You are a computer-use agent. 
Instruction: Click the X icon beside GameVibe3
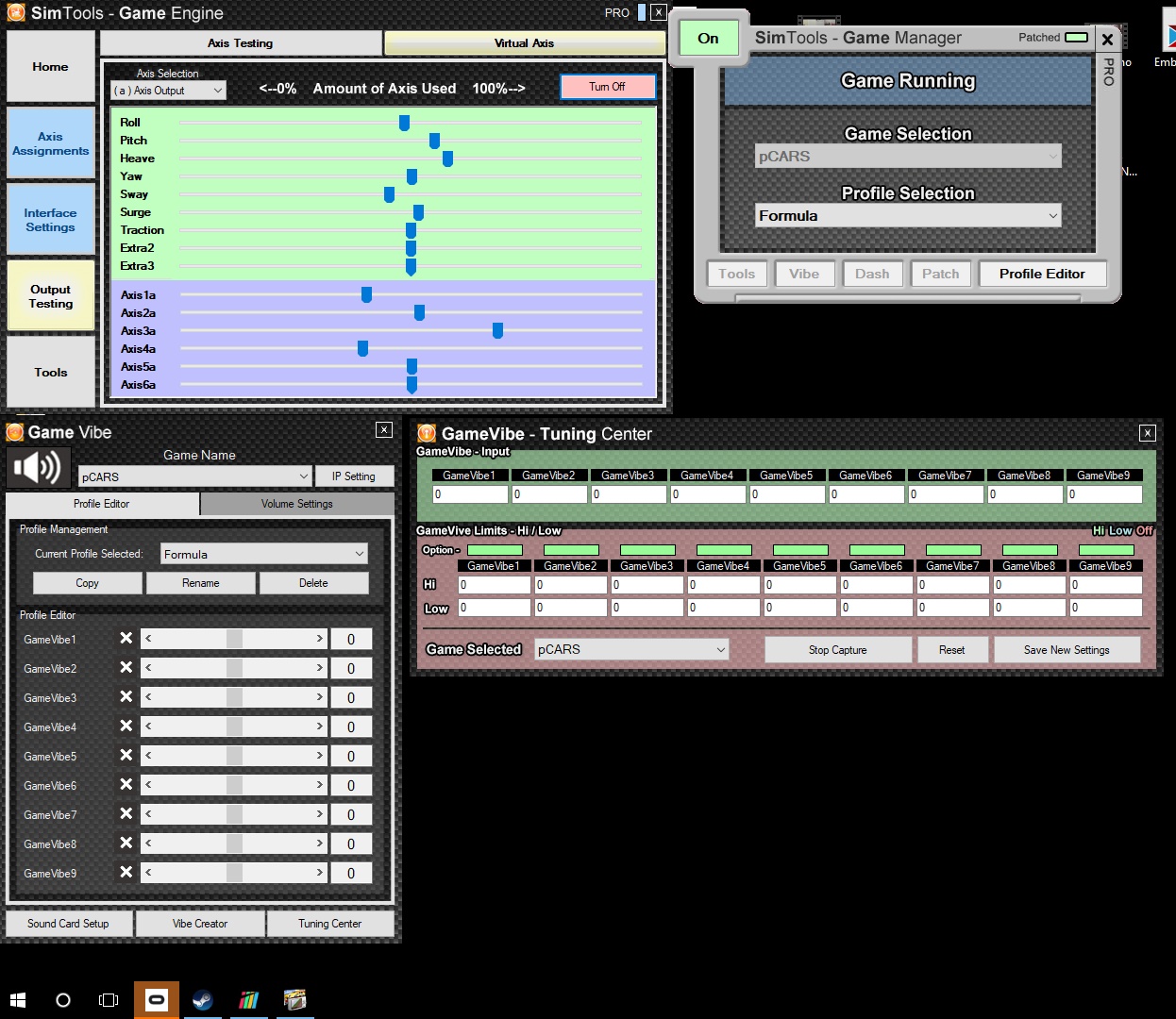126,697
